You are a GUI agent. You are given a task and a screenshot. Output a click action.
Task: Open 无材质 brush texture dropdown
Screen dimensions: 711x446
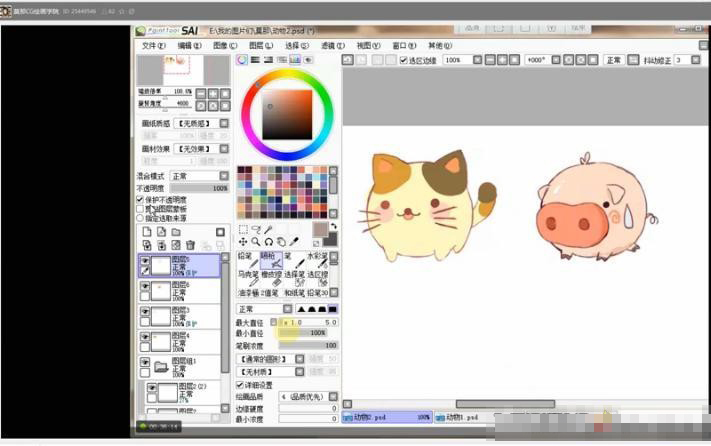300,372
